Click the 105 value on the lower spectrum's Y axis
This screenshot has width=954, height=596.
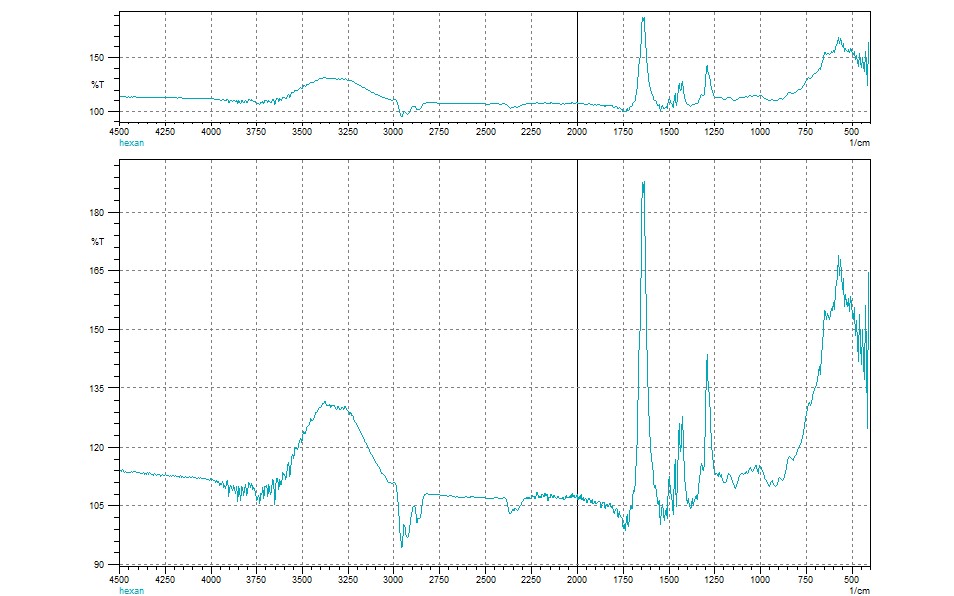click(97, 505)
